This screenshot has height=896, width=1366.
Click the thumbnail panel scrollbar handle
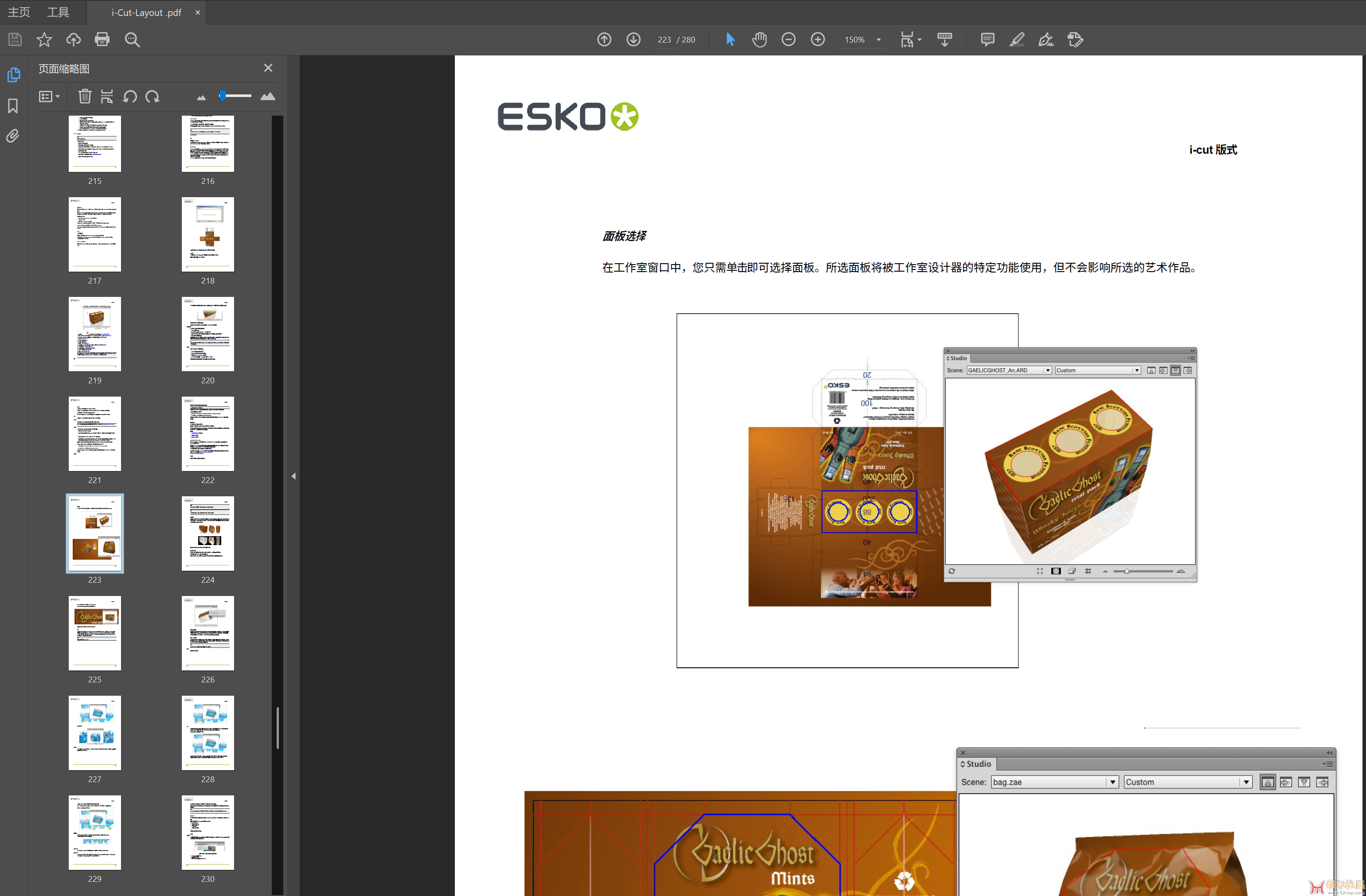(x=278, y=728)
